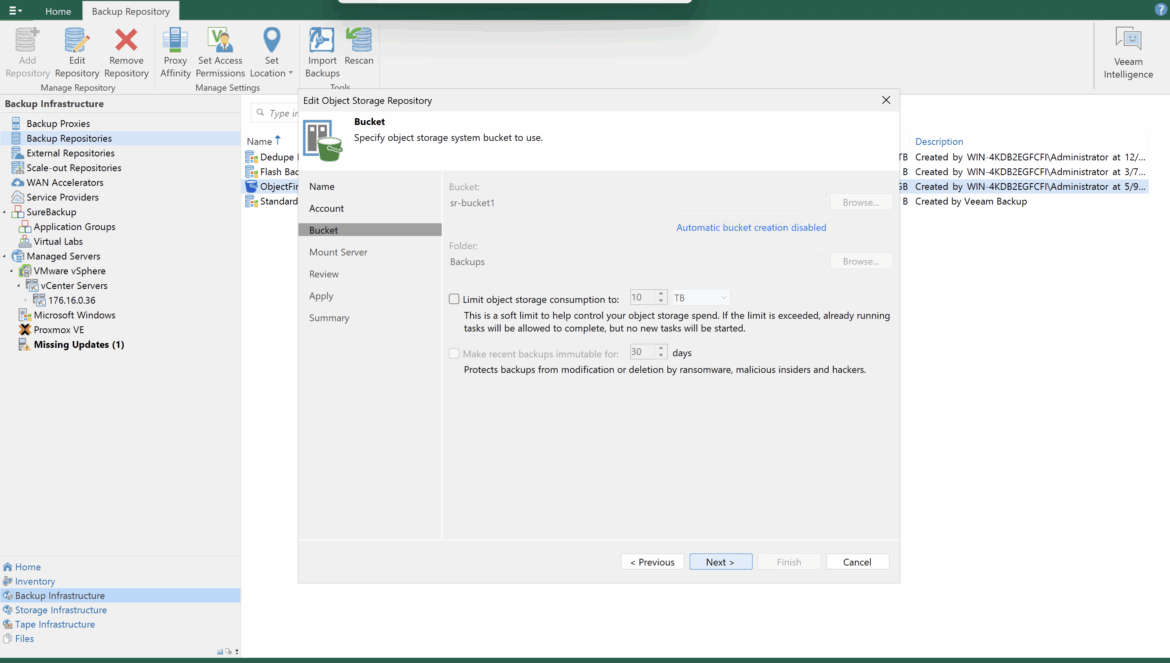Collapse the VMware vSphere node
1170x663 pixels.
click(x=12, y=271)
